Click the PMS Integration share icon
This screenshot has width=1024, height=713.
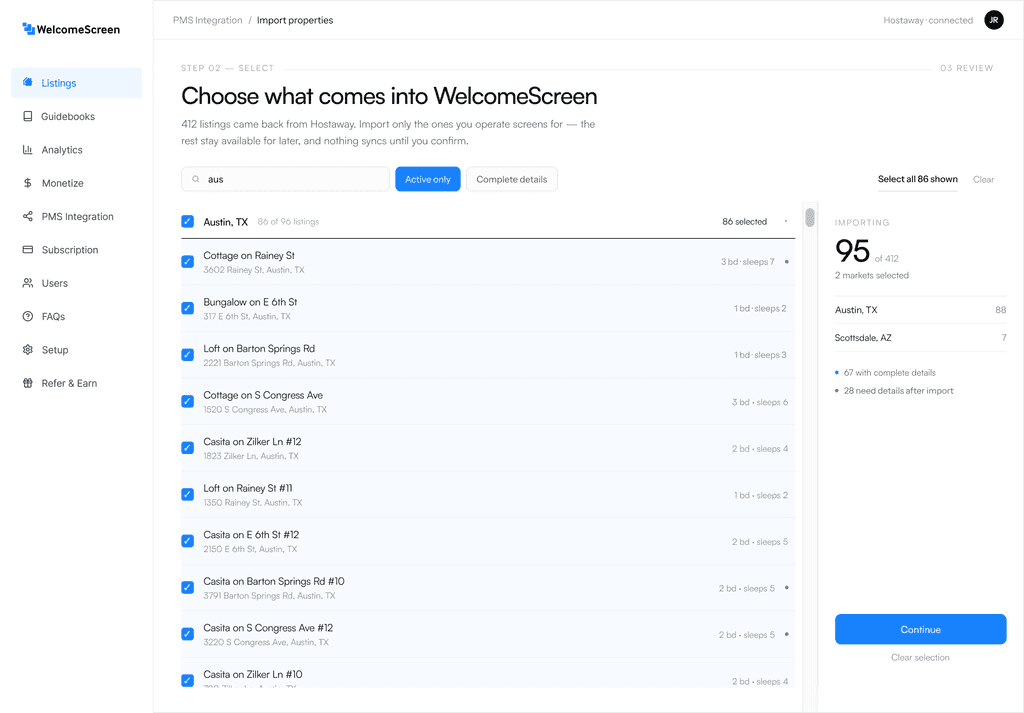tap(27, 216)
